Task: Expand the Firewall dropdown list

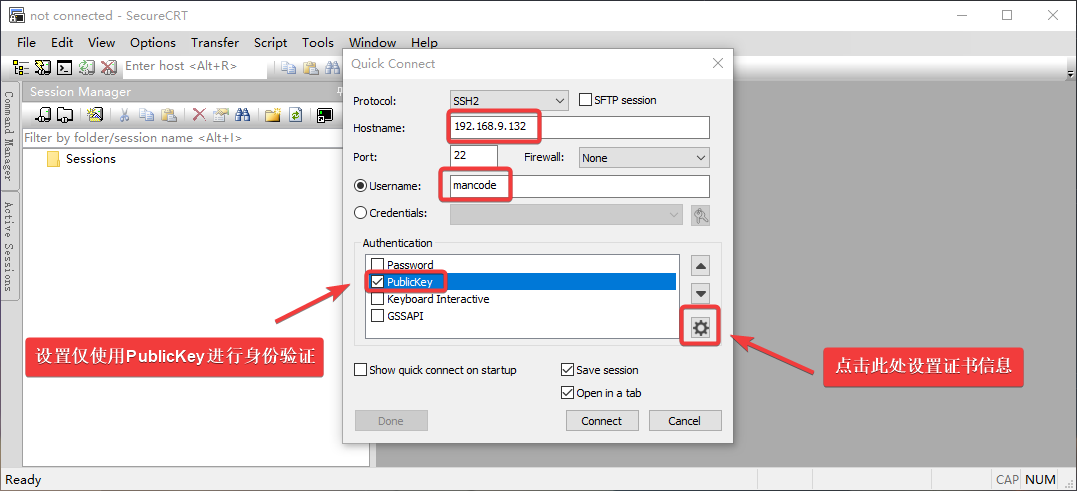Action: coord(644,158)
